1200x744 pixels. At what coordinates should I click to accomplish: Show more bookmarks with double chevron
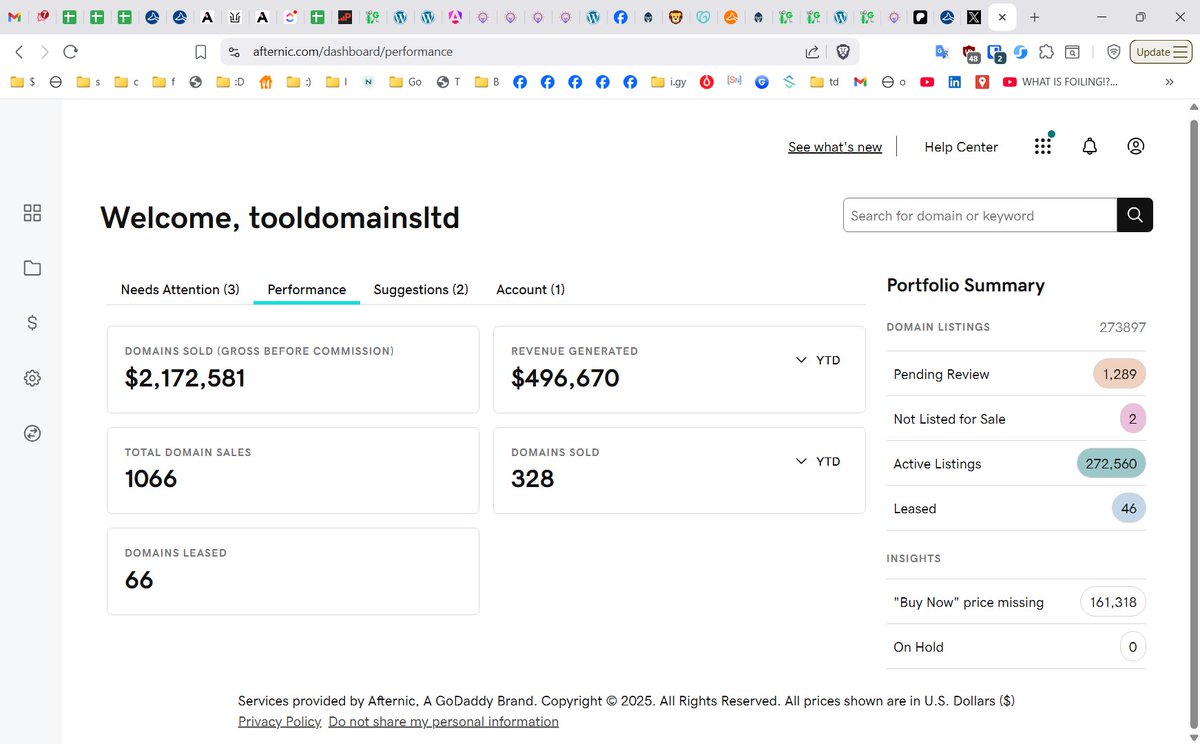click(1169, 82)
